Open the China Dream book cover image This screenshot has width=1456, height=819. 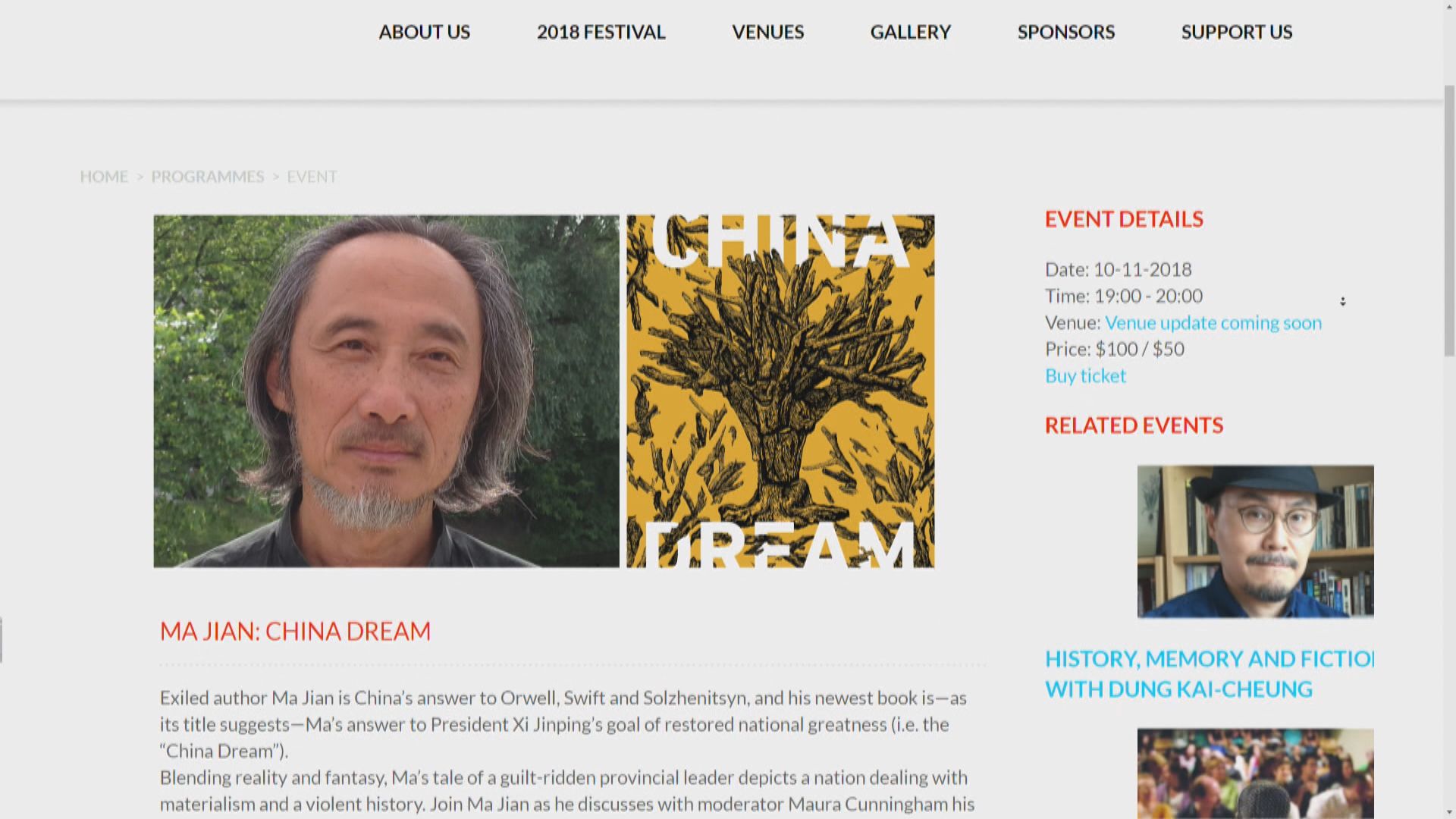(780, 391)
